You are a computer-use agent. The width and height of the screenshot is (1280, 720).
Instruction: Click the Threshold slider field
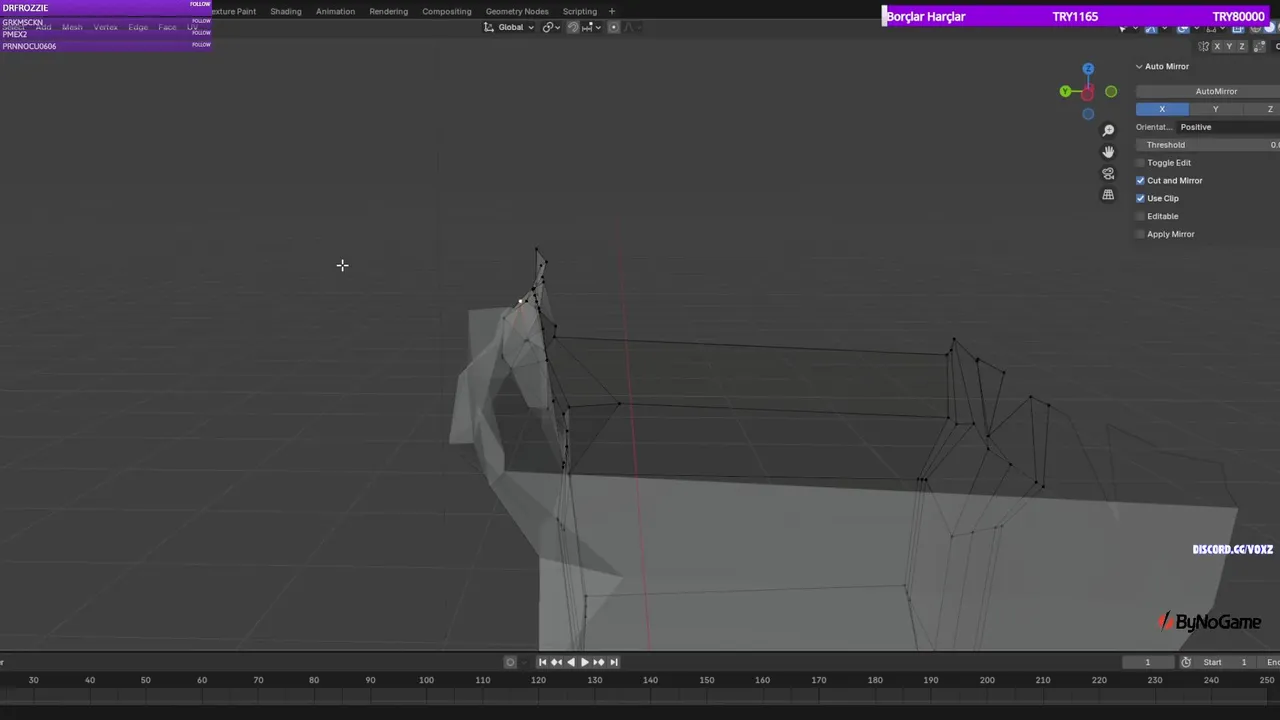1208,145
